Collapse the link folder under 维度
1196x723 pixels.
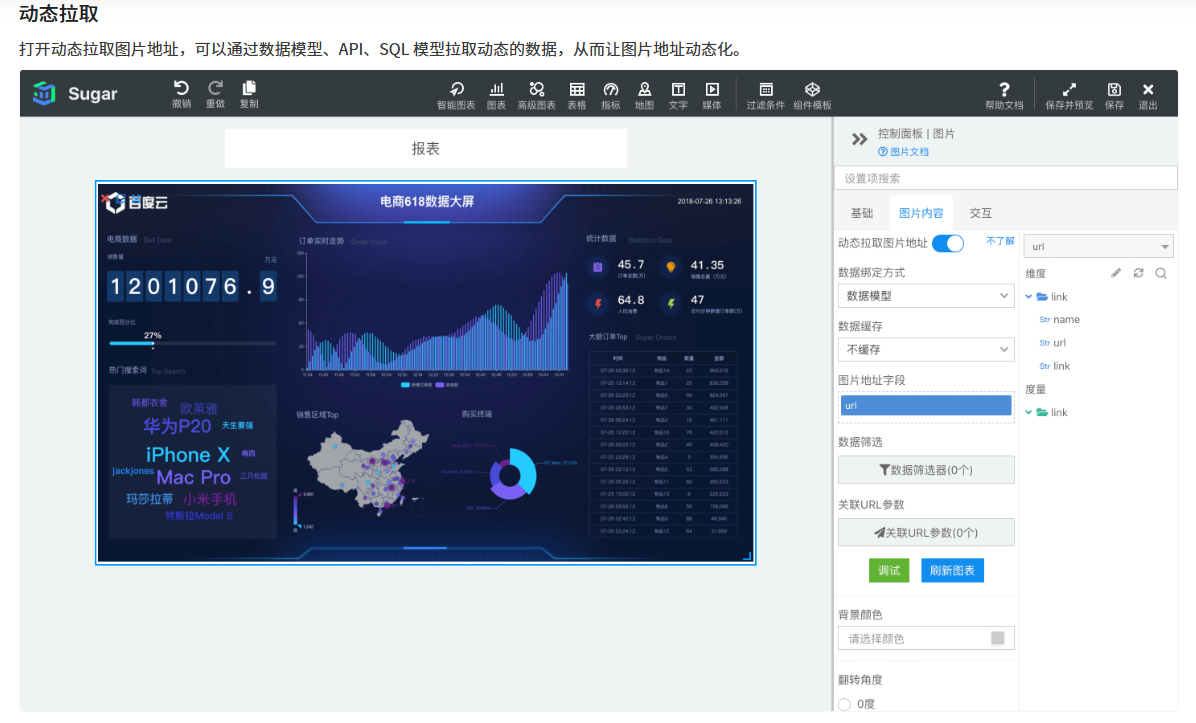pyautogui.click(x=1029, y=297)
